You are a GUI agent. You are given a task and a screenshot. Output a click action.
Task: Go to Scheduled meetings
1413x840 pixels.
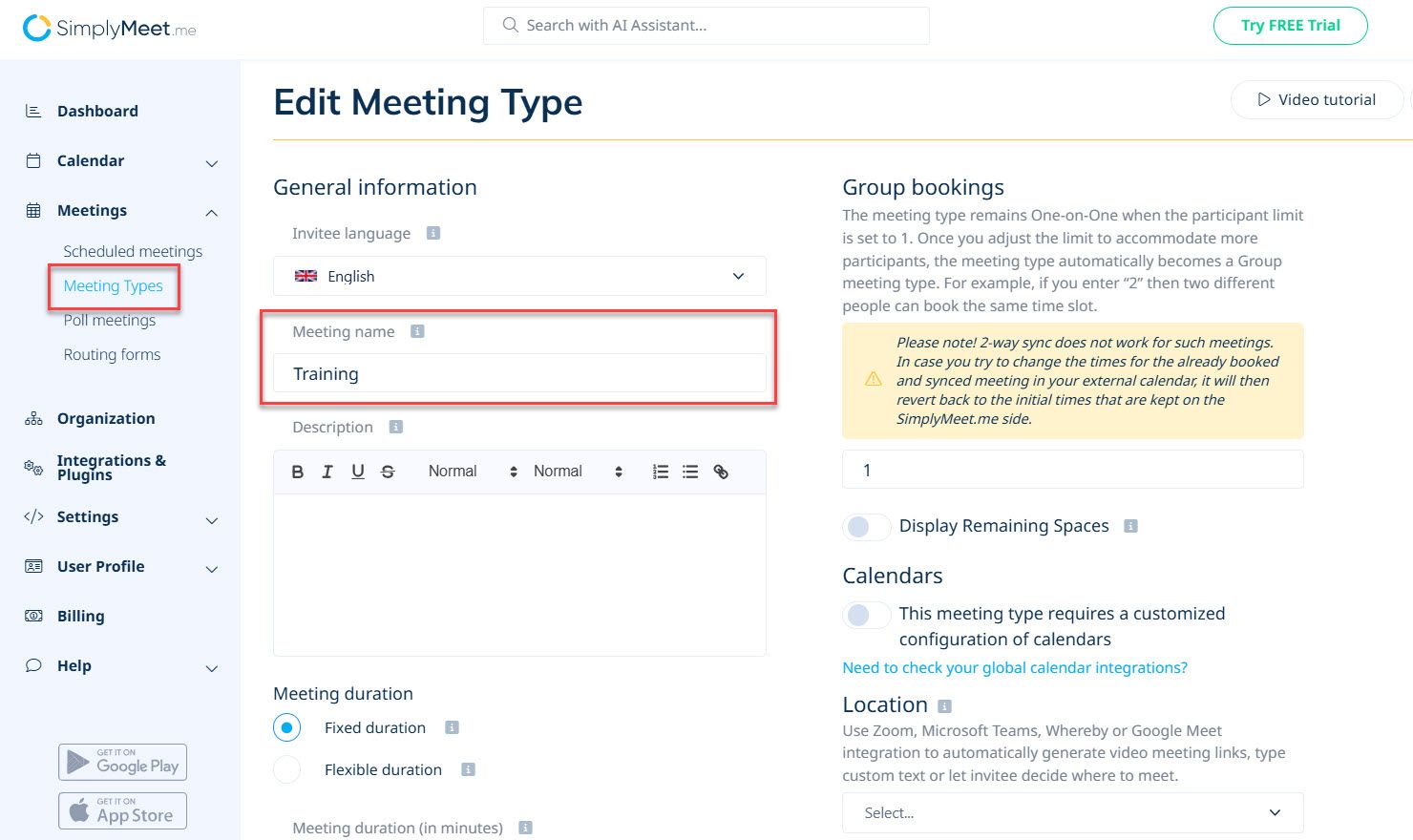pos(133,251)
